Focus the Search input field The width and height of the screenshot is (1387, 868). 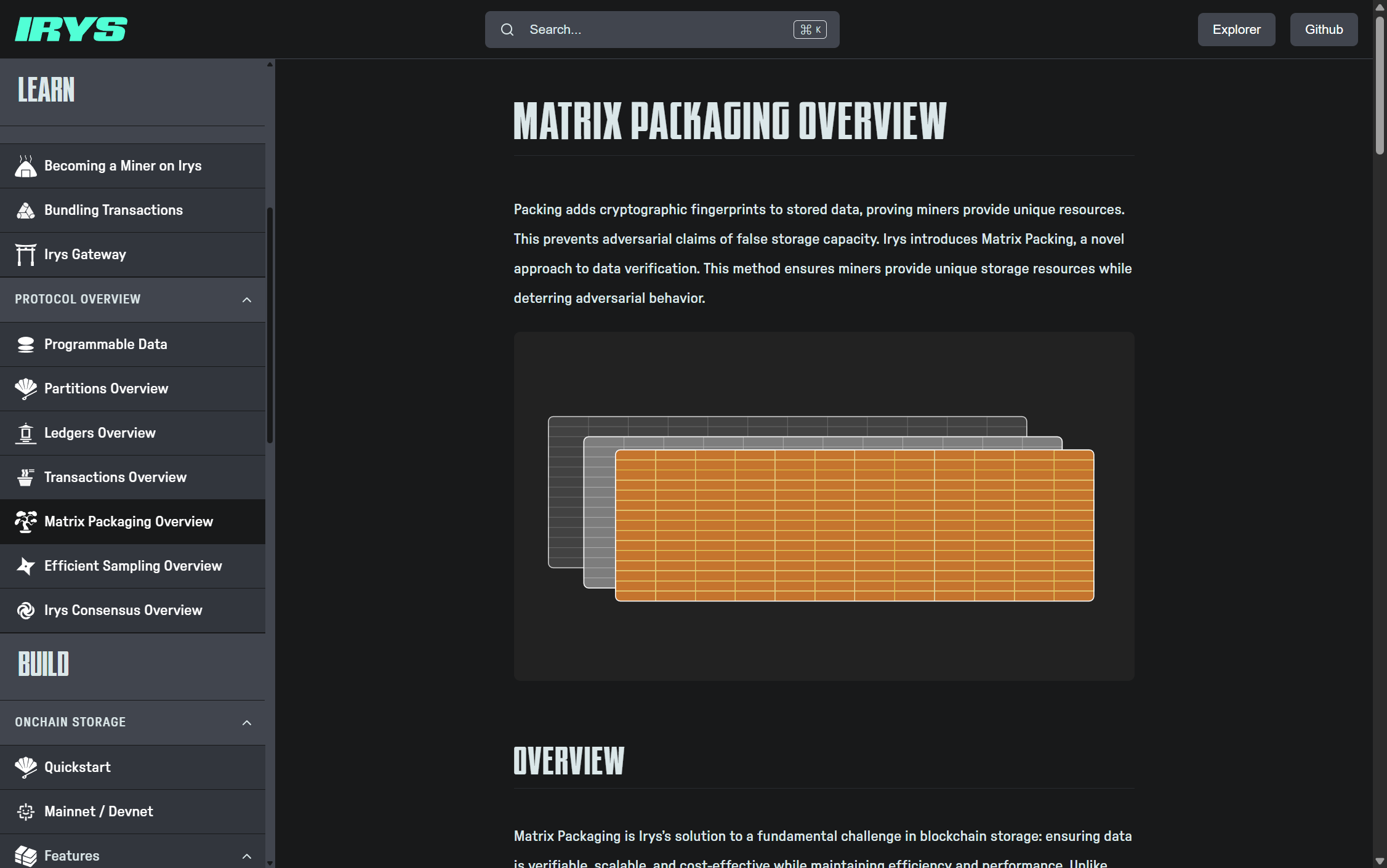point(662,30)
